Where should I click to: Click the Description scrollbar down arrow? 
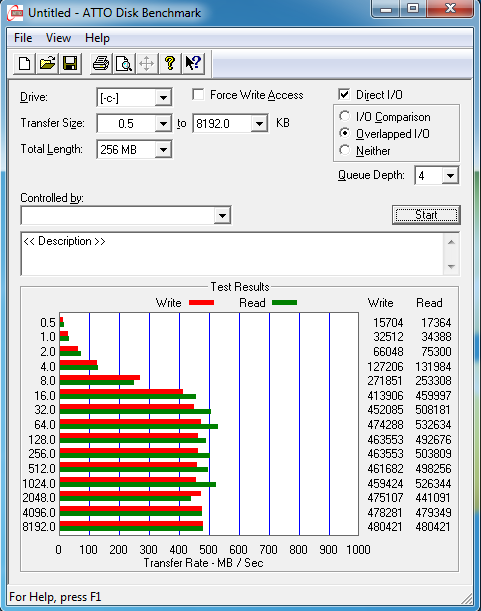tap(451, 267)
